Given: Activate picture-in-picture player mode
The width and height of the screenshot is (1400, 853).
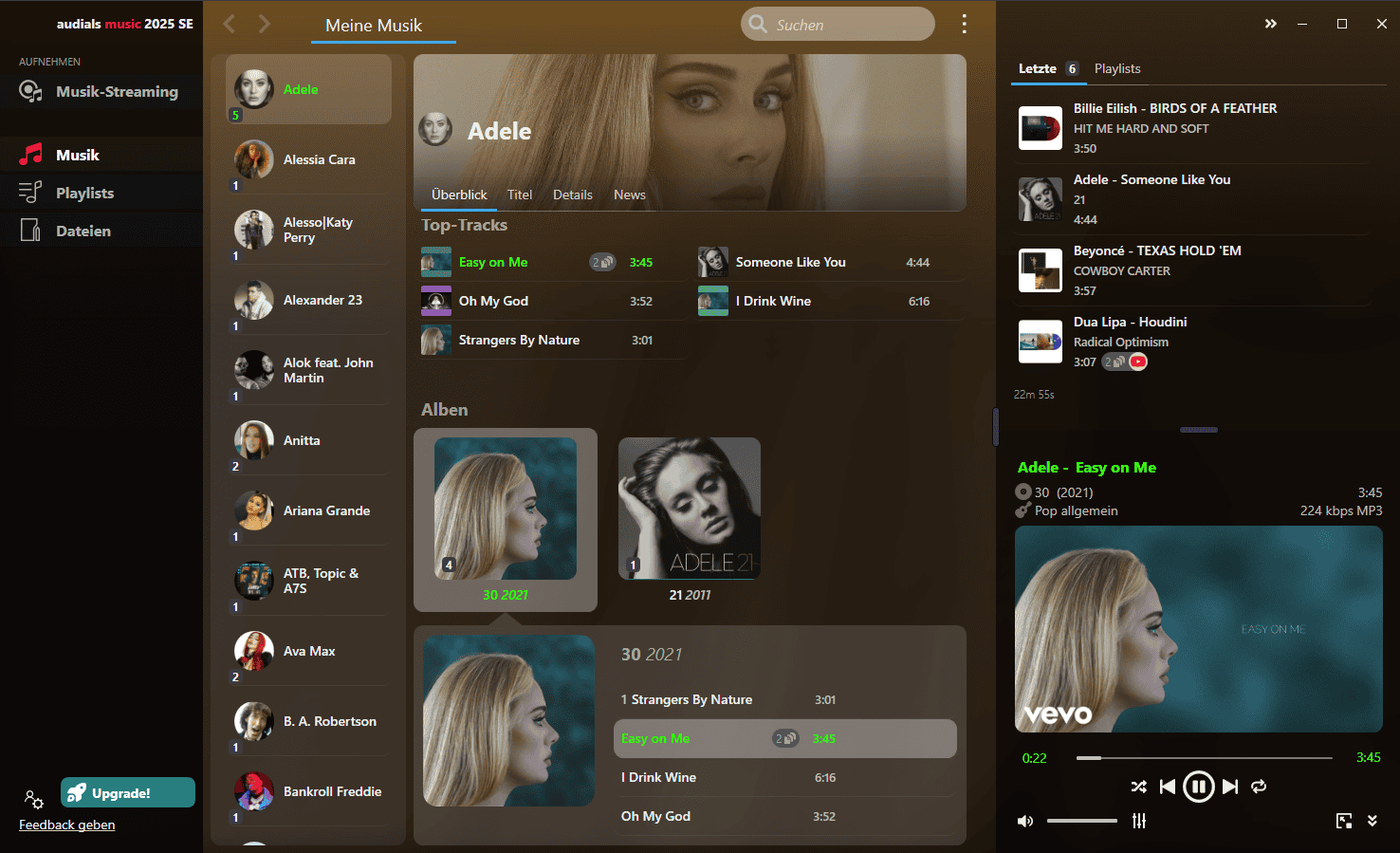Looking at the screenshot, I should [x=1343, y=820].
